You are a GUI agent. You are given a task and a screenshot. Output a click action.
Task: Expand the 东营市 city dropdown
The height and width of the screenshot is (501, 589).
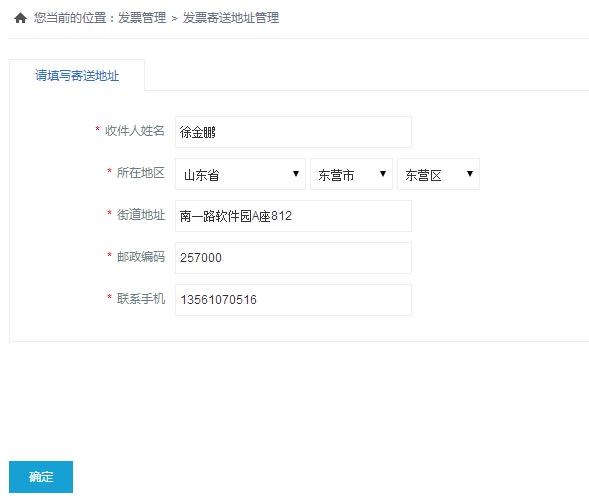coord(351,174)
